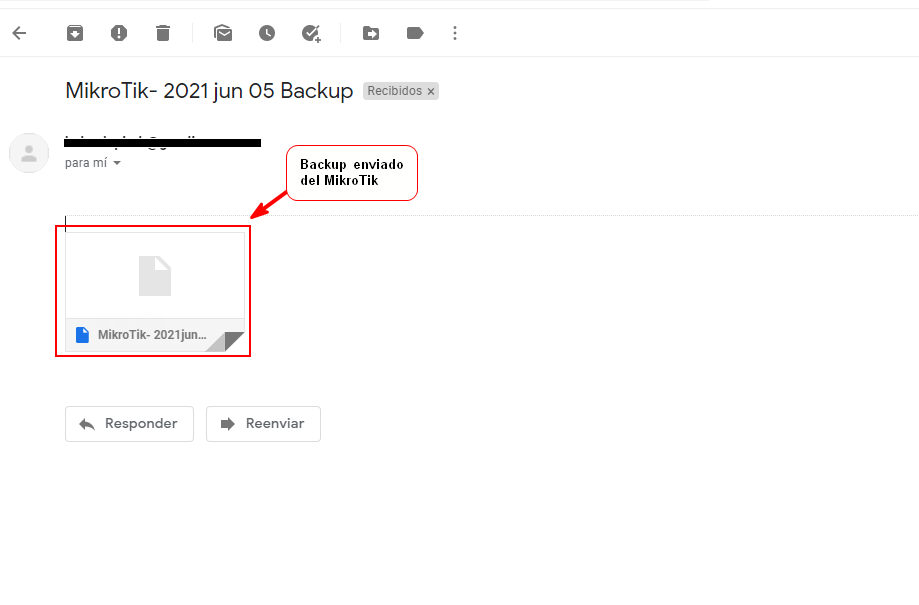919x605 pixels.
Task: Open the three-dot more options menu
Action: click(x=455, y=33)
